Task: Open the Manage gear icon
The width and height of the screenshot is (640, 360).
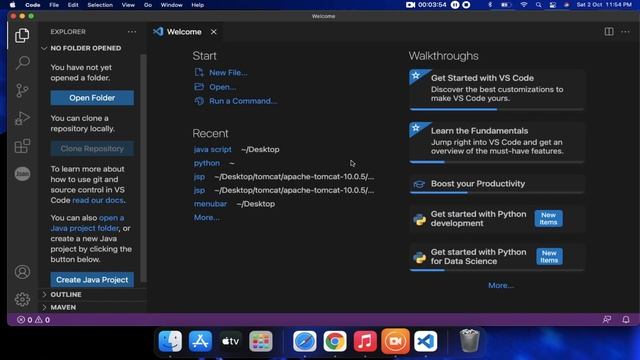Action: 22,300
